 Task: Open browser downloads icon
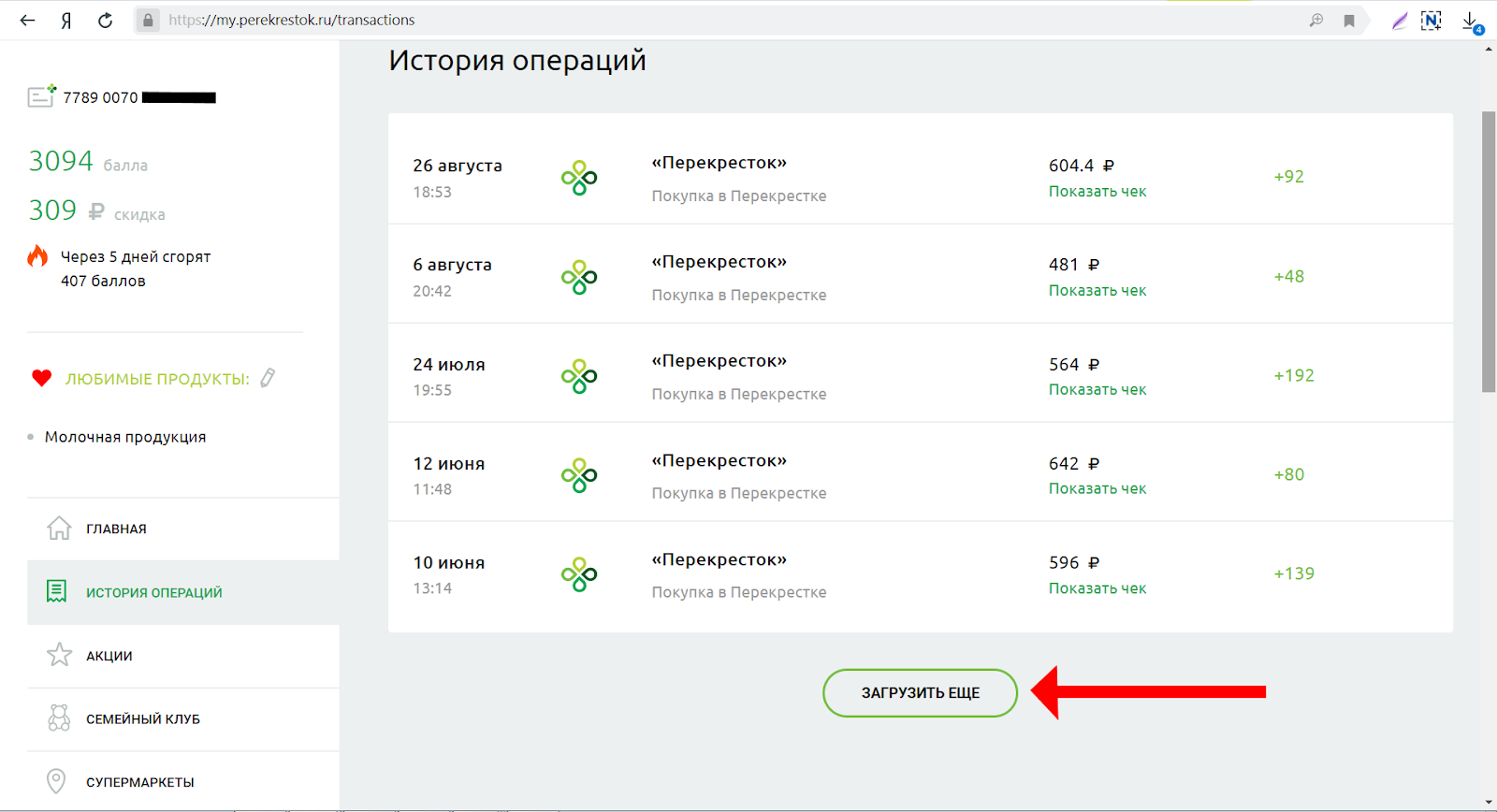click(1472, 22)
